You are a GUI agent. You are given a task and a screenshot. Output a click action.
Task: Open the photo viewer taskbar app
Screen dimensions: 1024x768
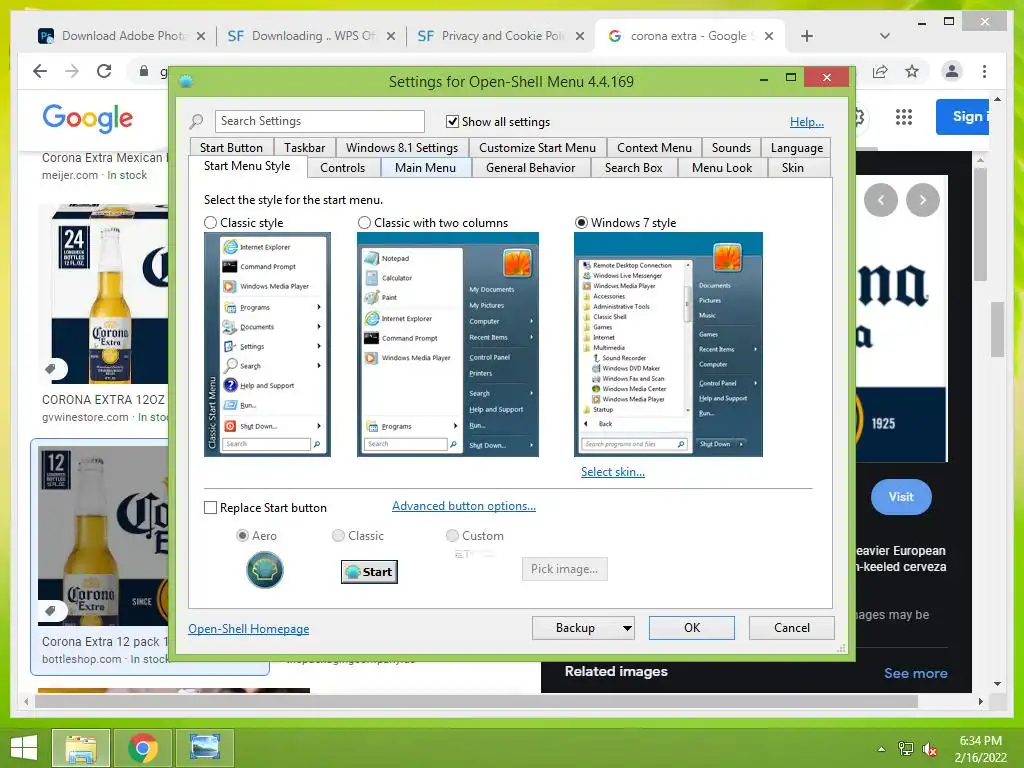204,748
